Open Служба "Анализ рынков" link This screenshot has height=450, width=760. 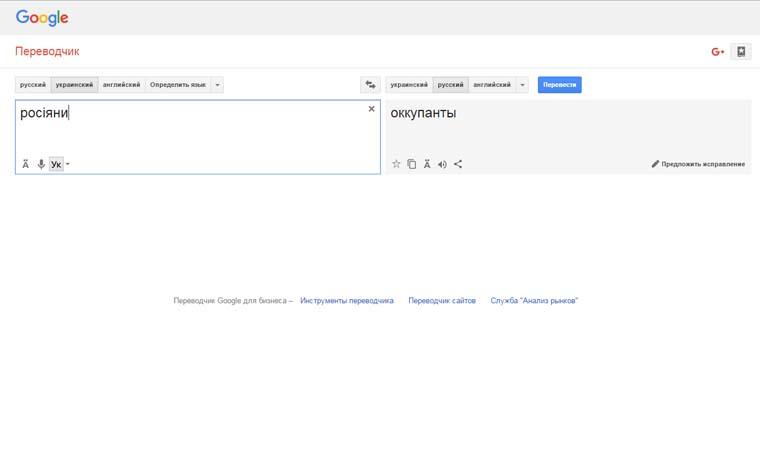pos(534,301)
